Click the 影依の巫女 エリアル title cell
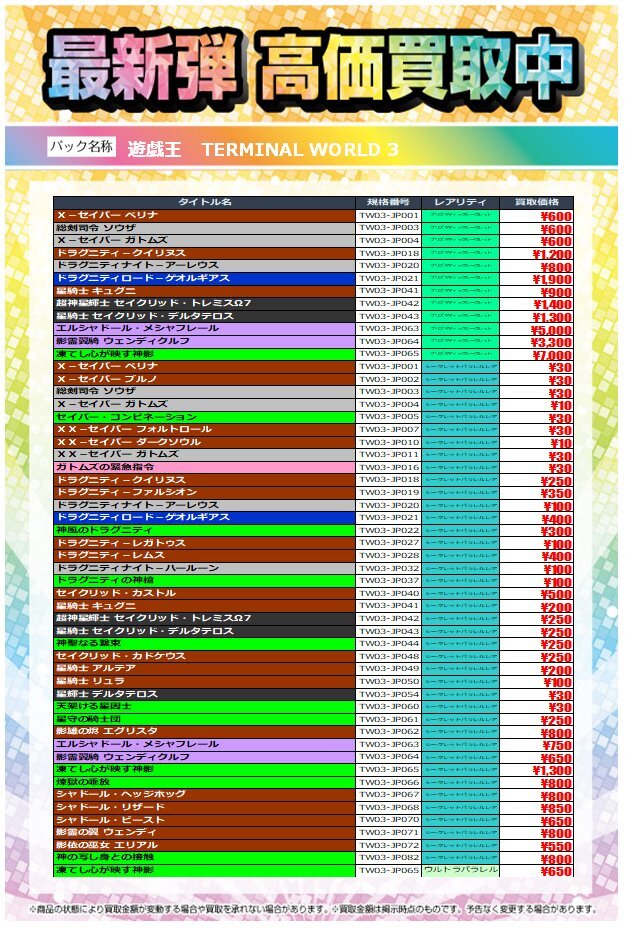Viewport: 627px width, 930px height. coord(205,845)
